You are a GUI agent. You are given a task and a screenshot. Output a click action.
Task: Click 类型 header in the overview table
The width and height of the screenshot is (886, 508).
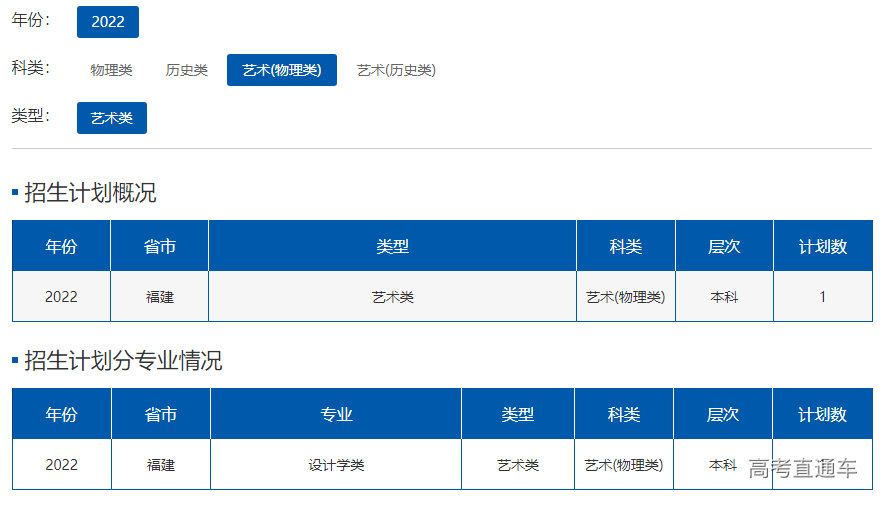(x=392, y=247)
